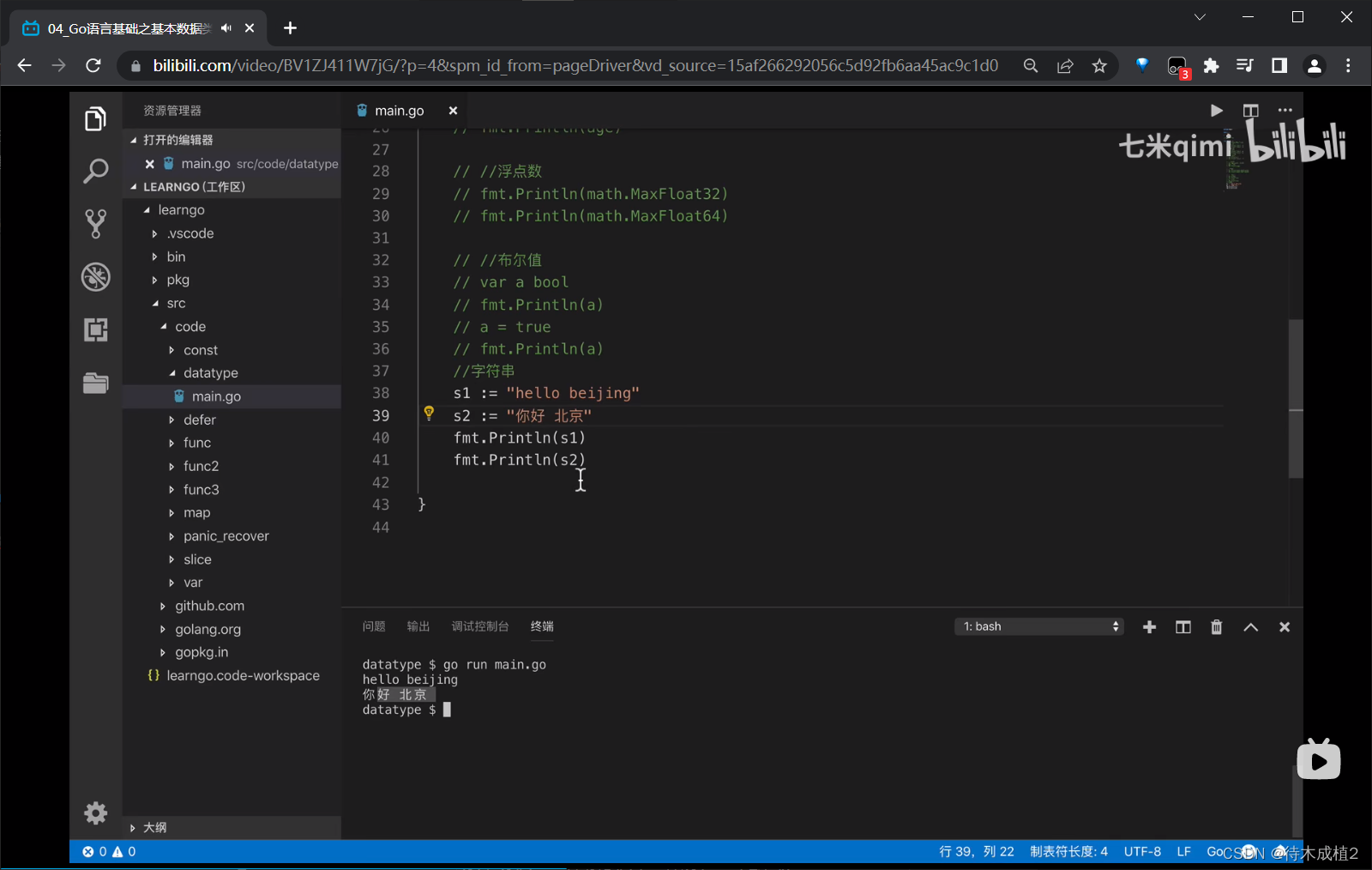Close the terminal panel
This screenshot has width=1372, height=870.
(x=1285, y=627)
